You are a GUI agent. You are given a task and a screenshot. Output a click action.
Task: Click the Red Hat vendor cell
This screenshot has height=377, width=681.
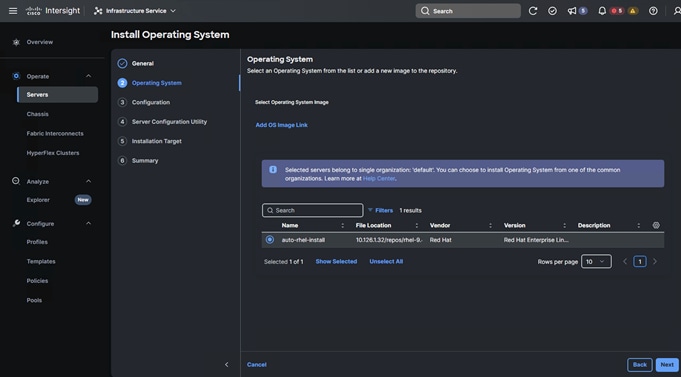pyautogui.click(x=440, y=240)
